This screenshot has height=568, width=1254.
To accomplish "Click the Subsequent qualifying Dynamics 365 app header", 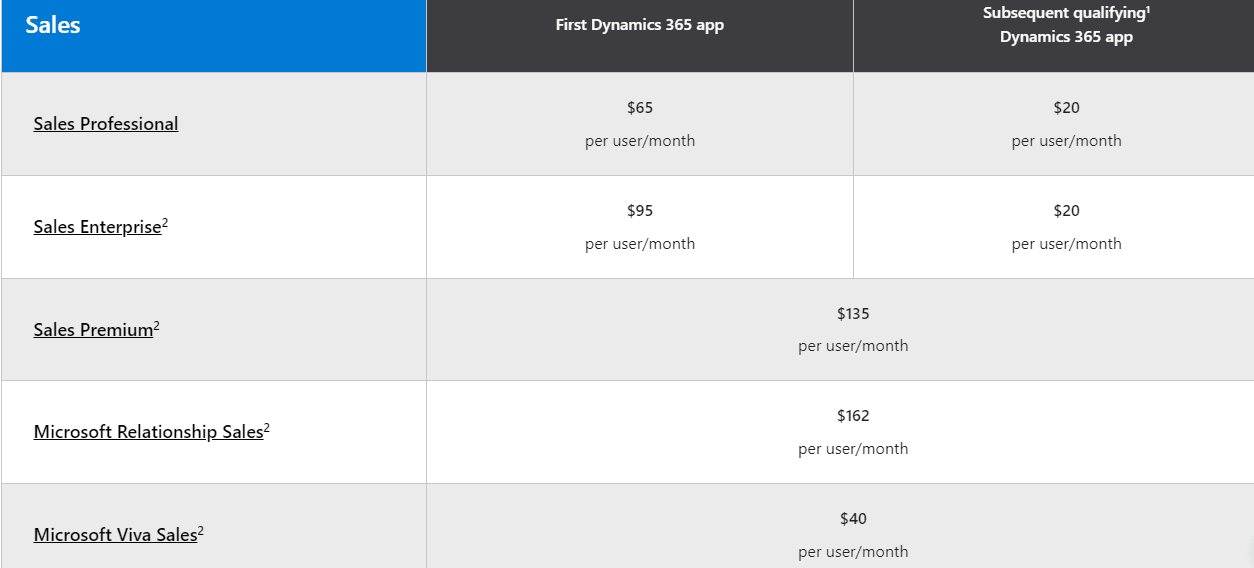I will pyautogui.click(x=1066, y=25).
